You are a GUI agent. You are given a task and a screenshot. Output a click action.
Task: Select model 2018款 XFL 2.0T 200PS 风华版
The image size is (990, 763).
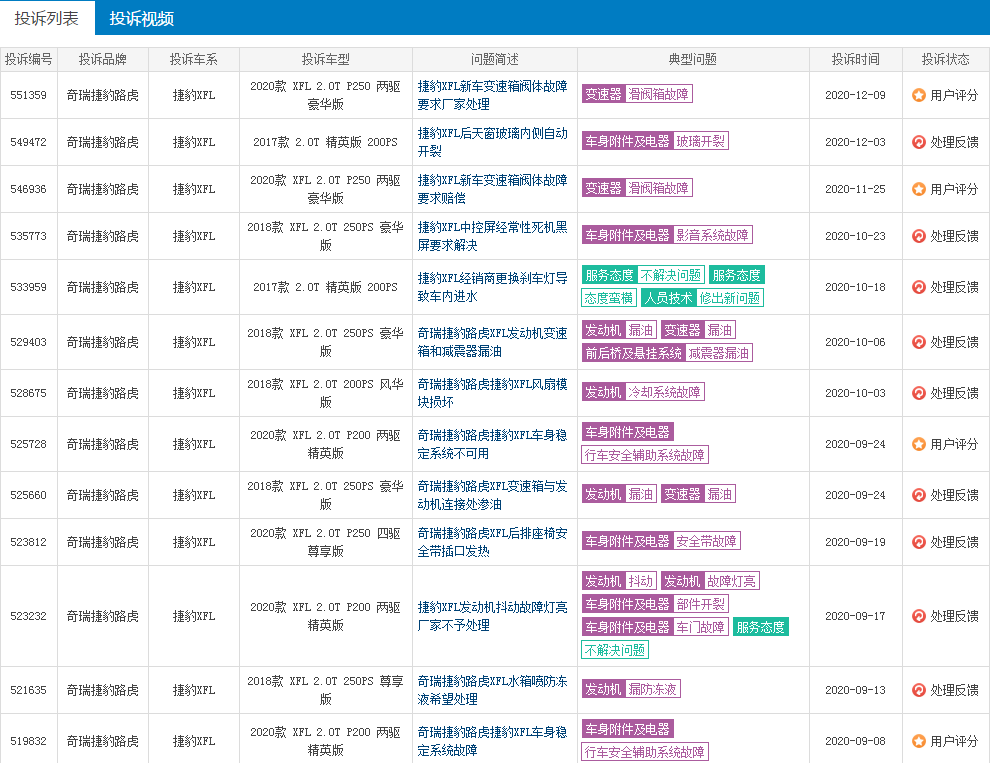point(326,394)
